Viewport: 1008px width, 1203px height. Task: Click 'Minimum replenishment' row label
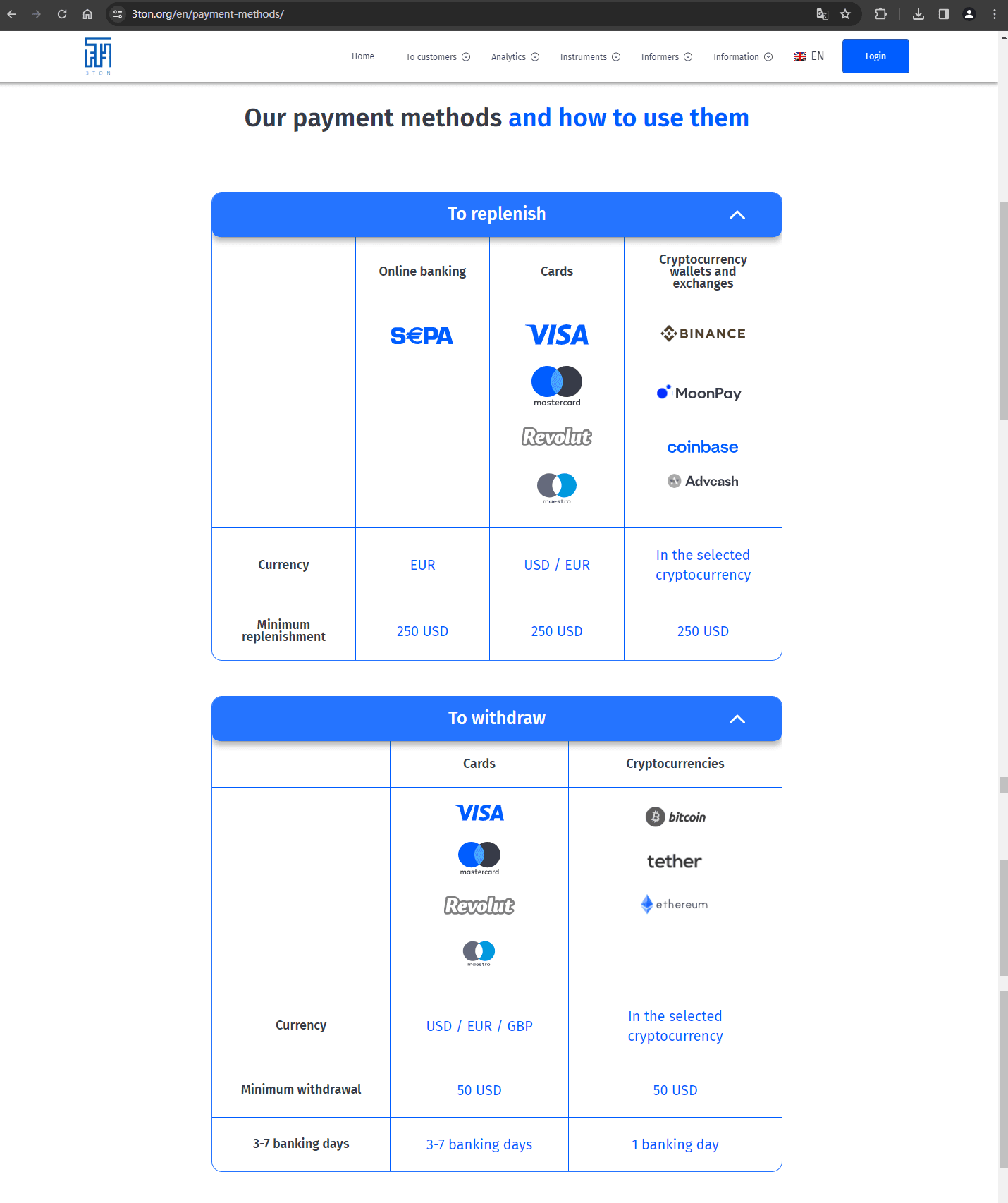[283, 630]
